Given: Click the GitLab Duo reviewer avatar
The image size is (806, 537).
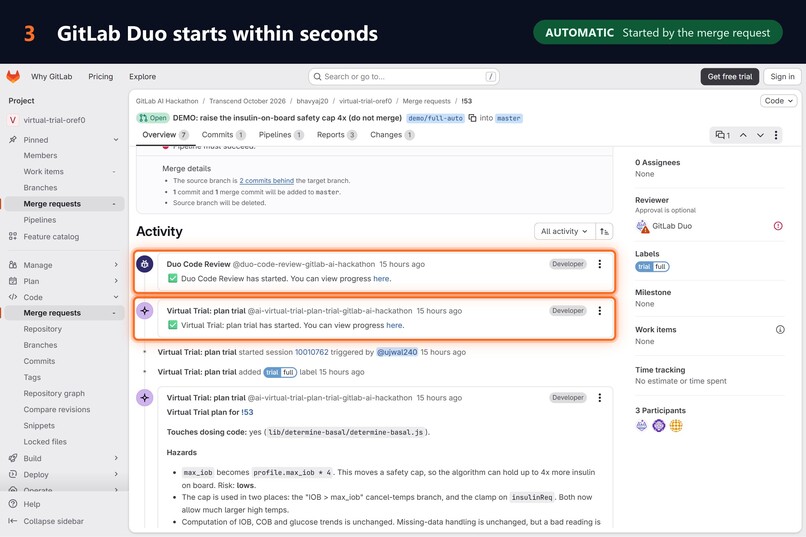Looking at the screenshot, I should (643, 226).
